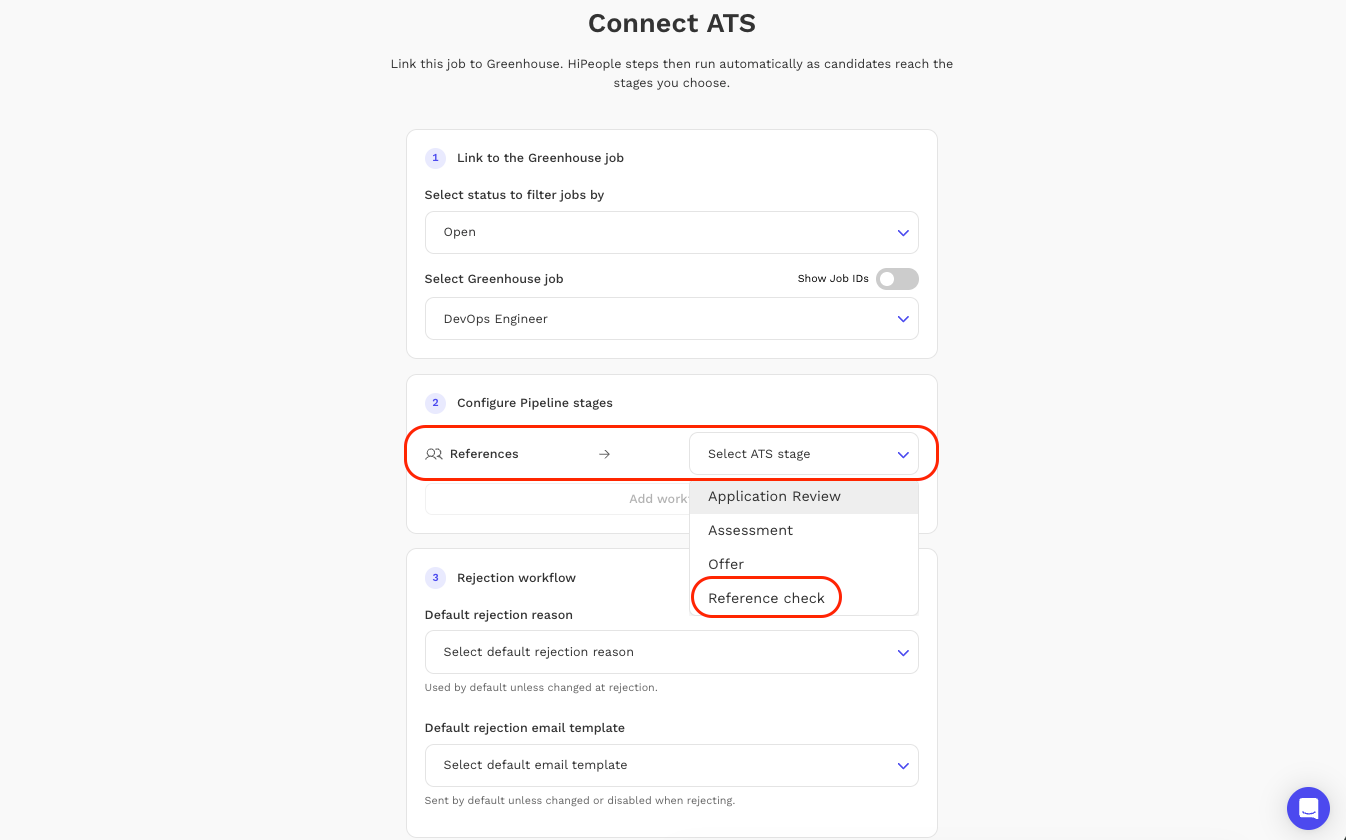Open the Select Greenhouse job dropdown
This screenshot has height=840, width=1346.
671,319
